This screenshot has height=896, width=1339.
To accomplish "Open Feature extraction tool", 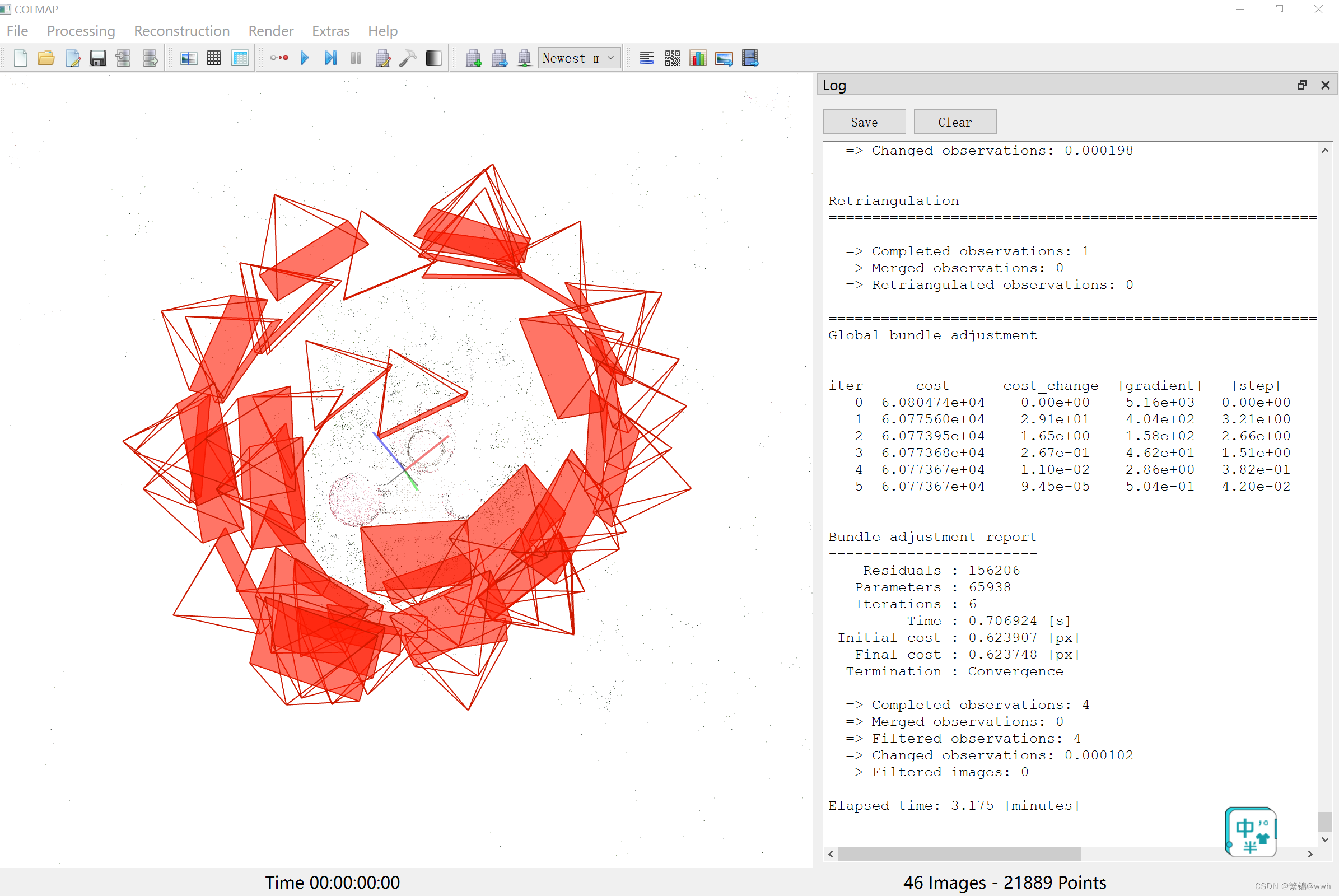I will (188, 58).
